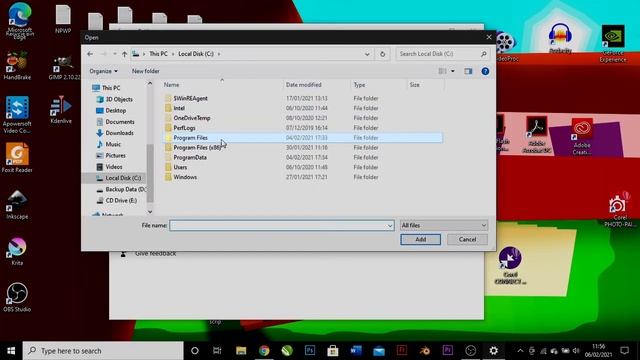Click the Up one level arrow
This screenshot has width=640, height=360.
point(124,54)
